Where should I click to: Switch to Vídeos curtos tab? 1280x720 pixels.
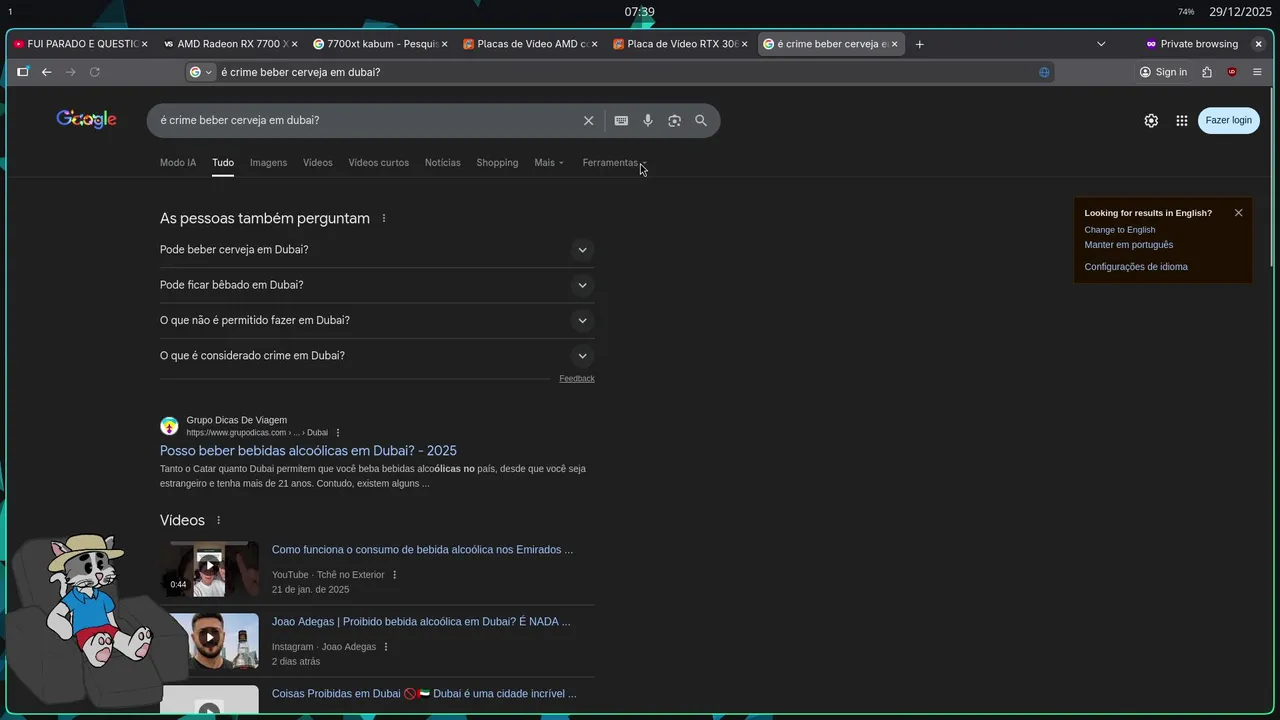point(378,163)
